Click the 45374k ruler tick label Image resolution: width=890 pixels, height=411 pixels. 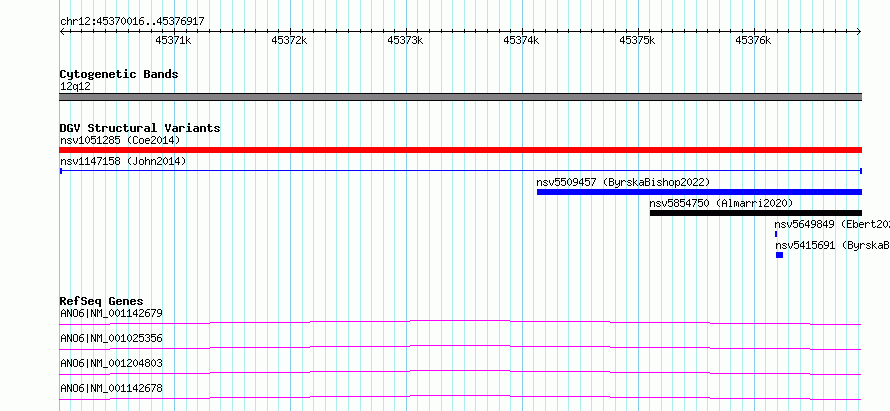pyautogui.click(x=521, y=40)
